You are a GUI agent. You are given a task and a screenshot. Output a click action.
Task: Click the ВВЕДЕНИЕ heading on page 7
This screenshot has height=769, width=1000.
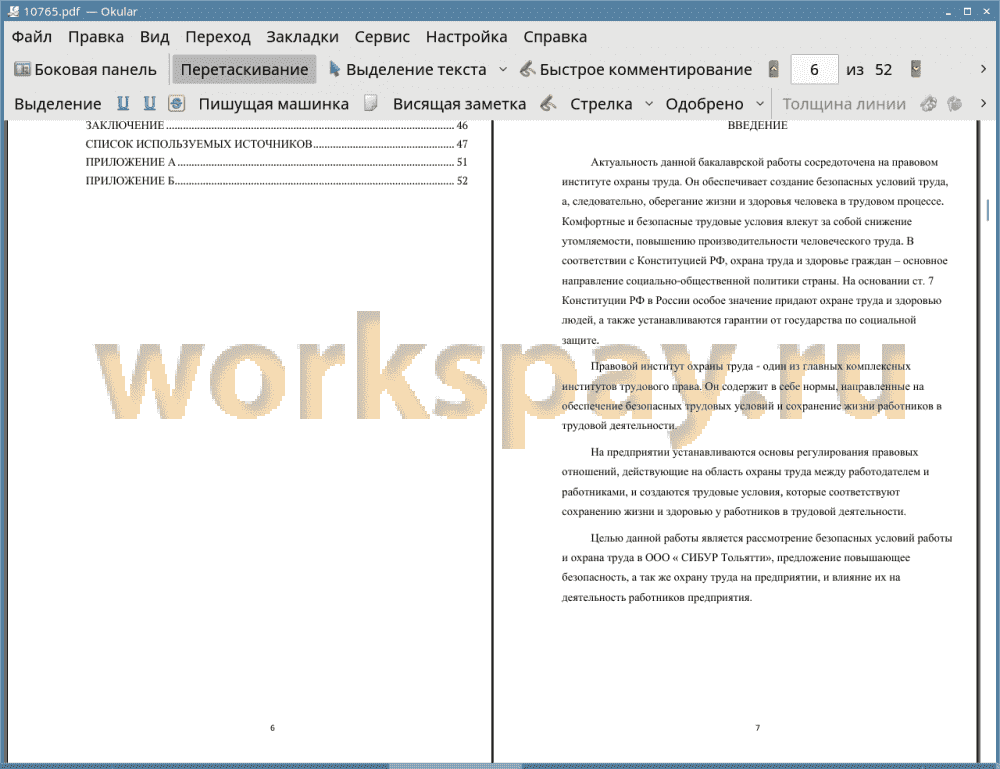758,126
